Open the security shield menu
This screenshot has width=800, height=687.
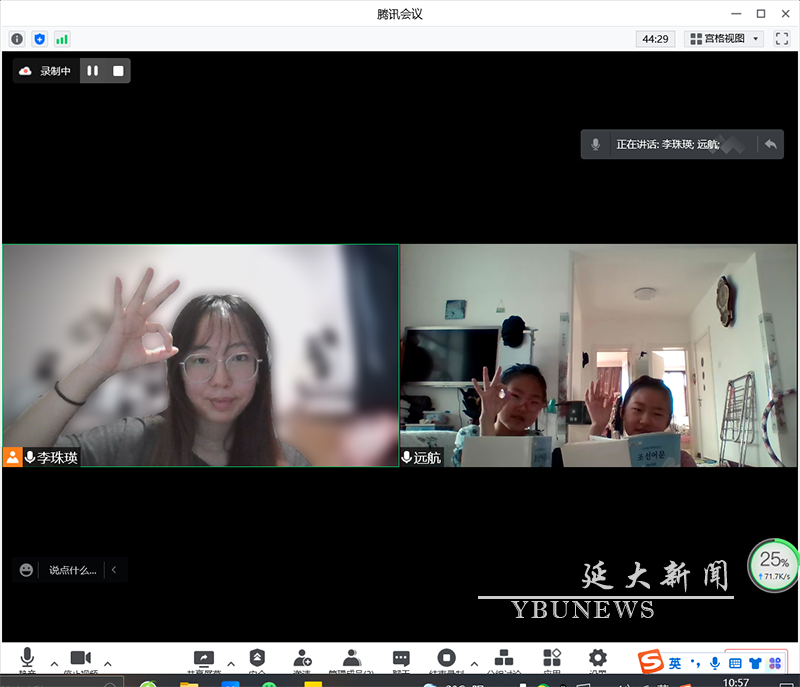click(x=257, y=658)
